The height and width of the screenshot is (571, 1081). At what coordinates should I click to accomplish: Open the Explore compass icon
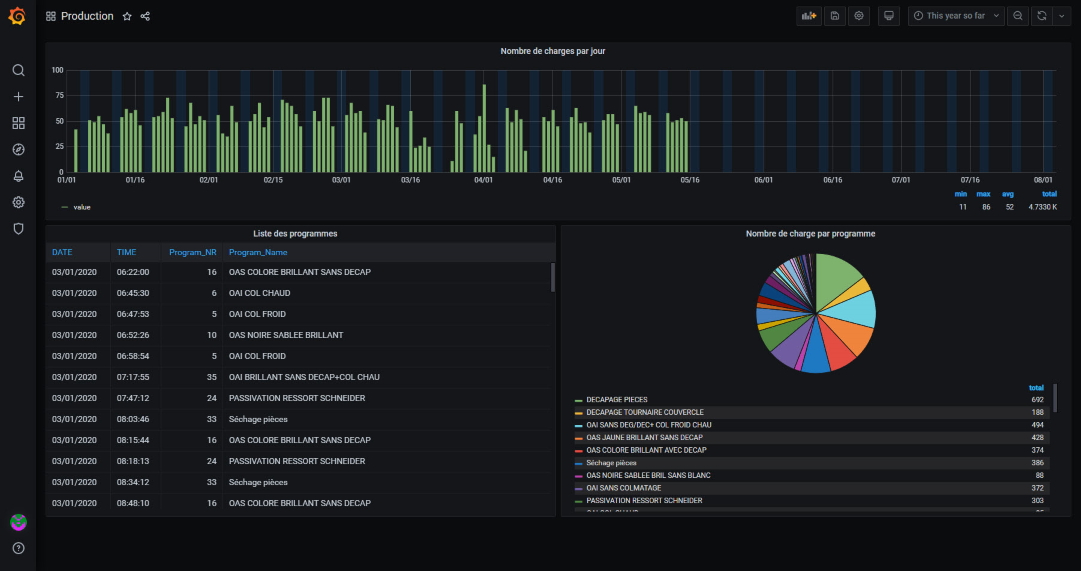point(19,150)
